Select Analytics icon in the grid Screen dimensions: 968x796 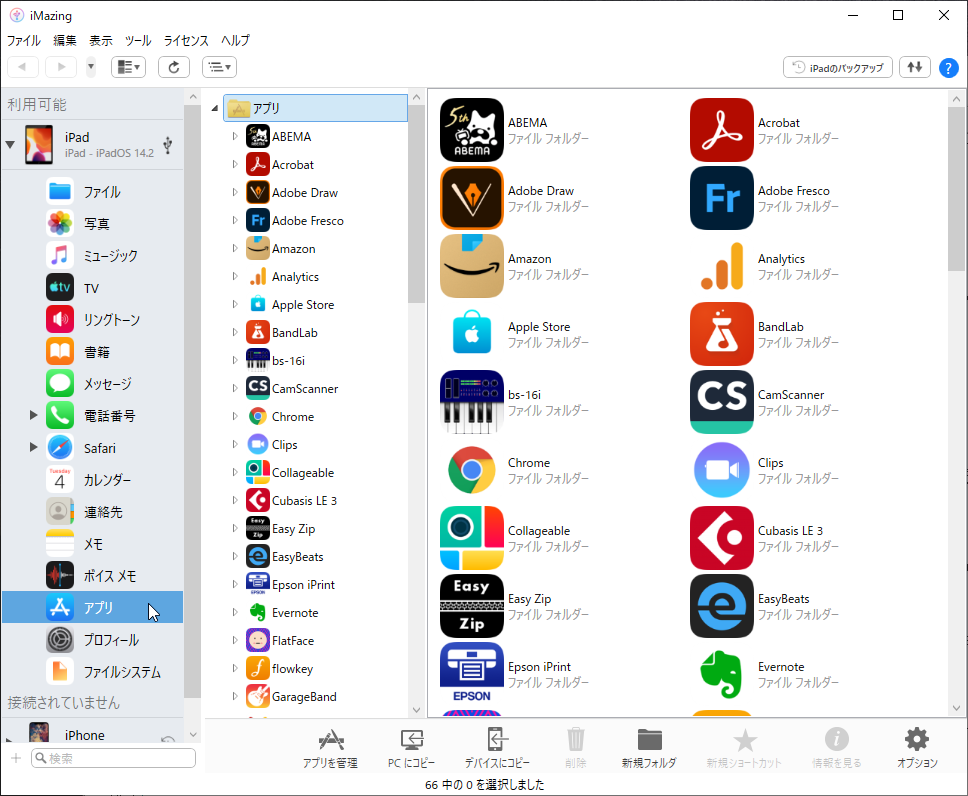pos(722,266)
